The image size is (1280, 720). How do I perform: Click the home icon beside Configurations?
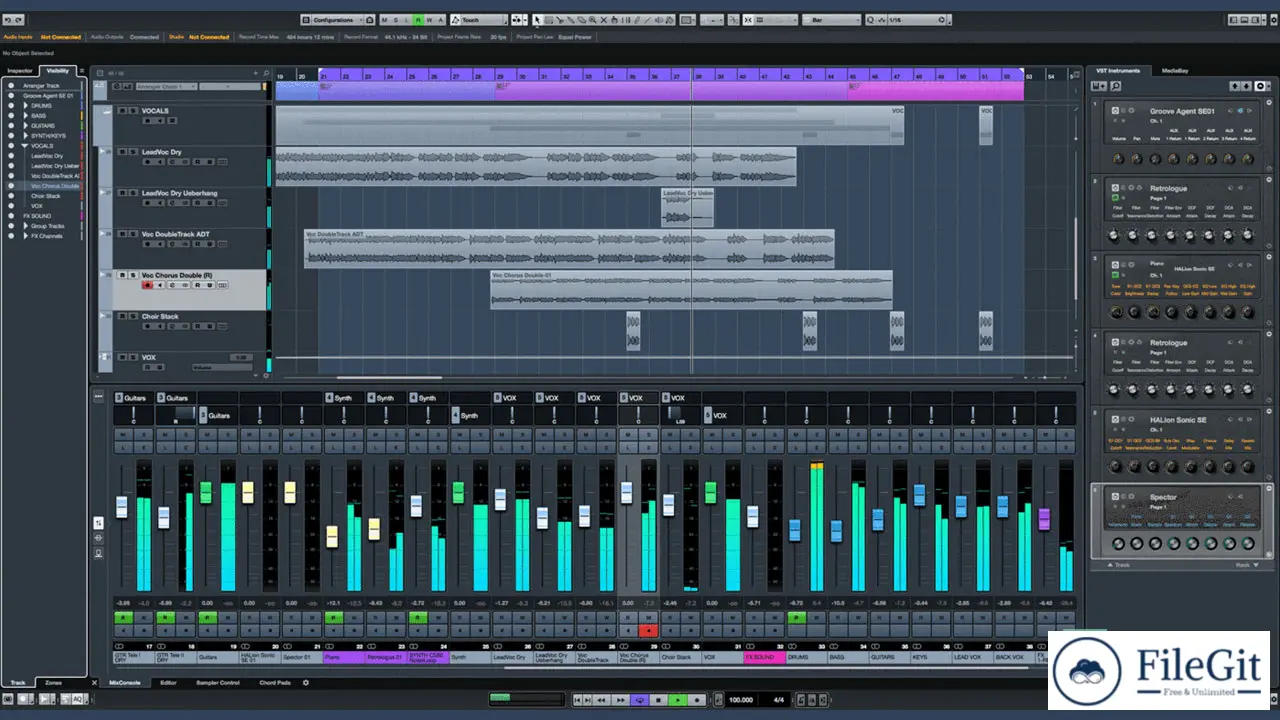coord(370,20)
